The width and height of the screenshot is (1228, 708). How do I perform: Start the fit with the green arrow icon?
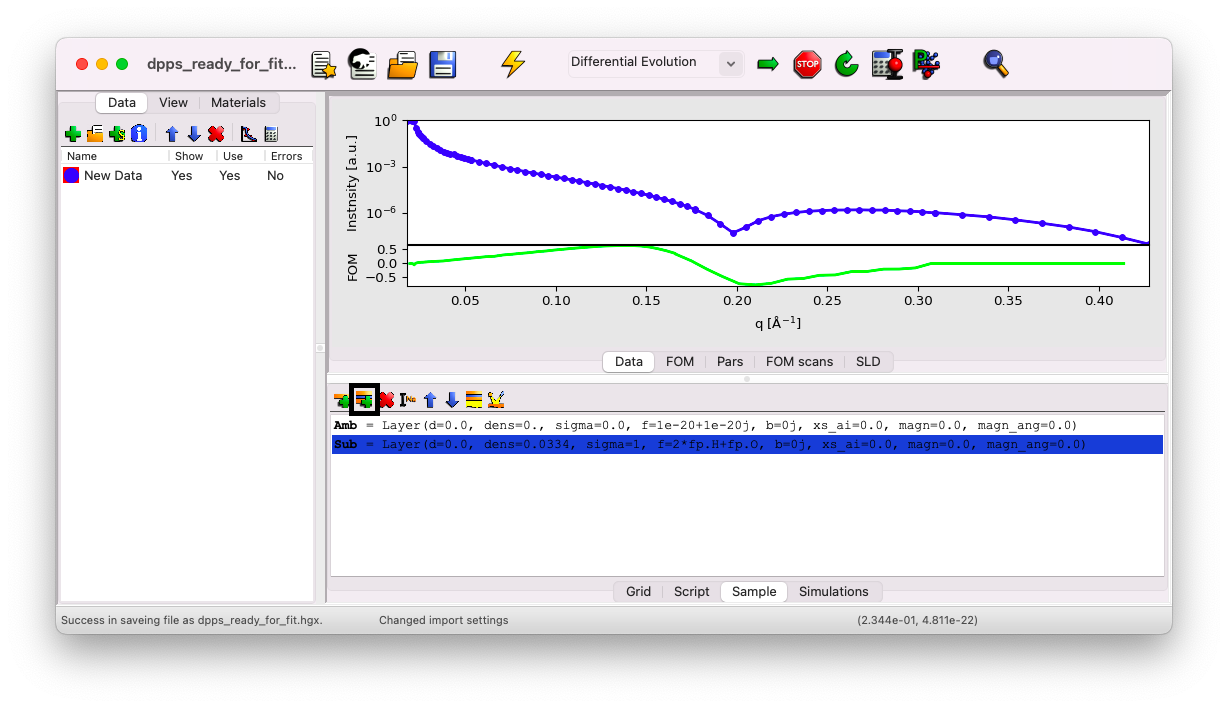pos(768,64)
